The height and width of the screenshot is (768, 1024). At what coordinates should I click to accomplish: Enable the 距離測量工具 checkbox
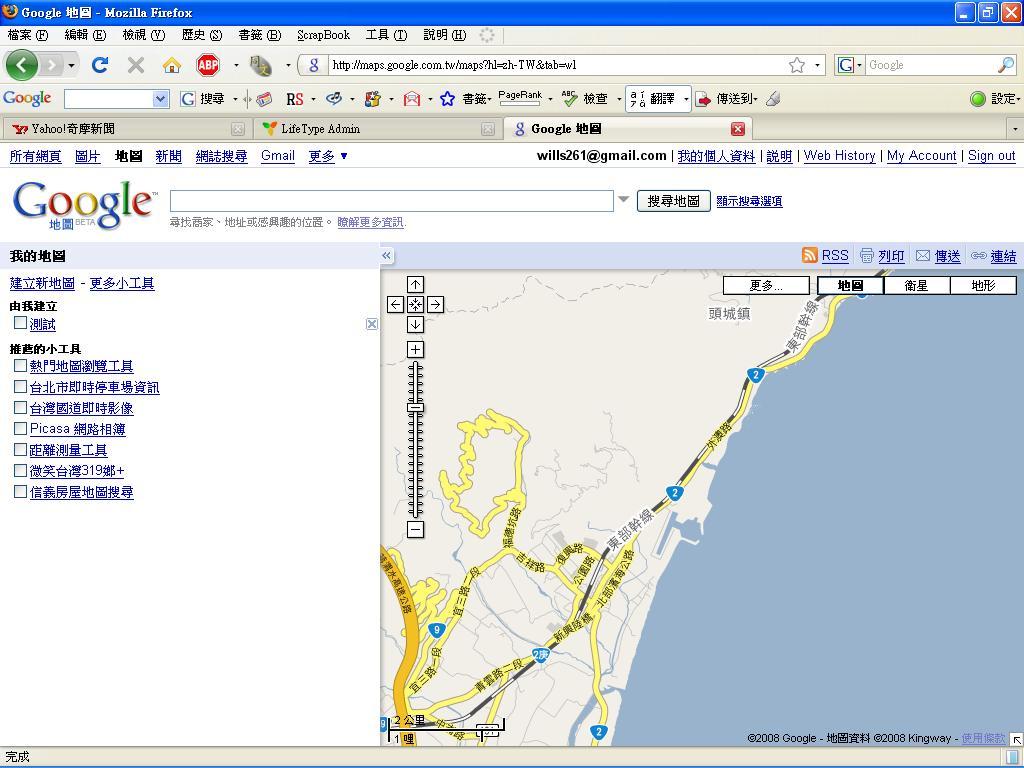tap(20, 449)
